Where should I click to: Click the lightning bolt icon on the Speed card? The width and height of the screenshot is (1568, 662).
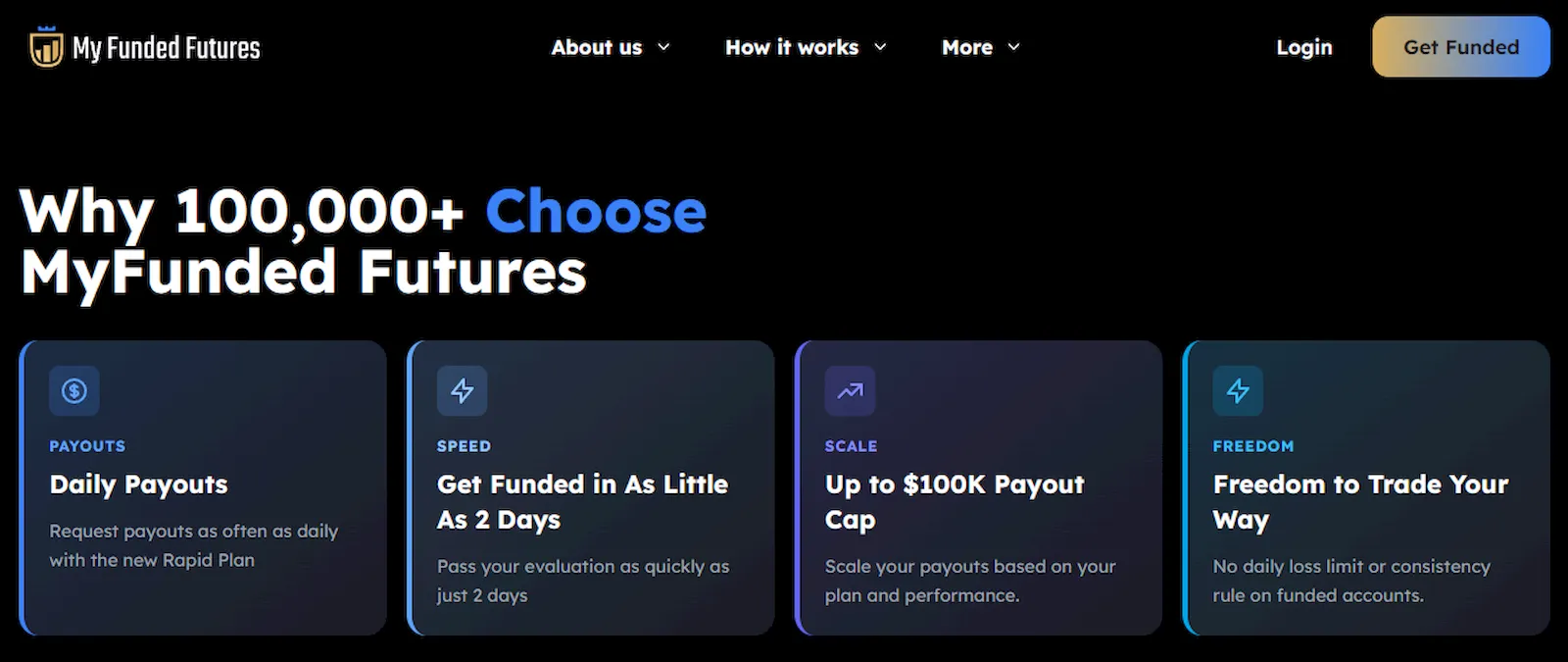click(462, 390)
